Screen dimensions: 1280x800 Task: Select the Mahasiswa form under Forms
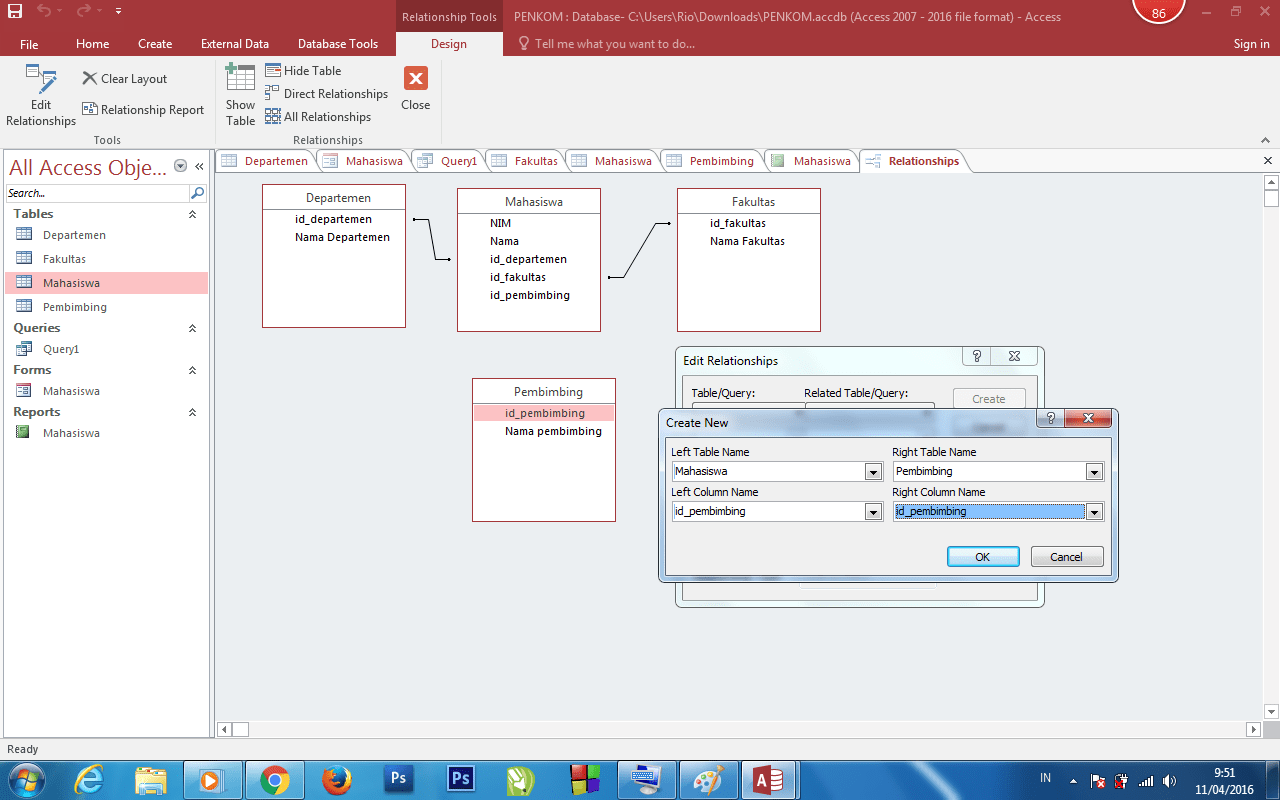coord(107,391)
